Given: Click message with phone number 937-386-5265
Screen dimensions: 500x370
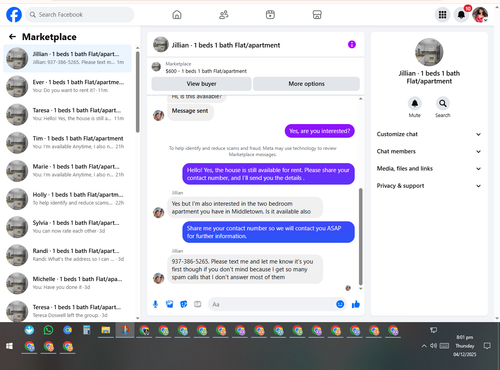Looking at the screenshot, I should pyautogui.click(x=245, y=269).
